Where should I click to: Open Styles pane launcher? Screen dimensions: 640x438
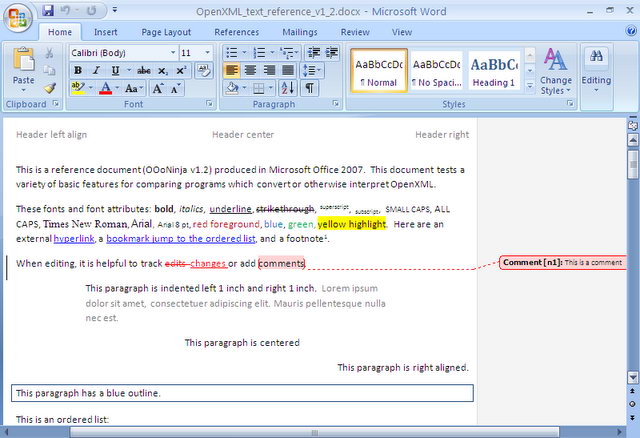tap(570, 104)
